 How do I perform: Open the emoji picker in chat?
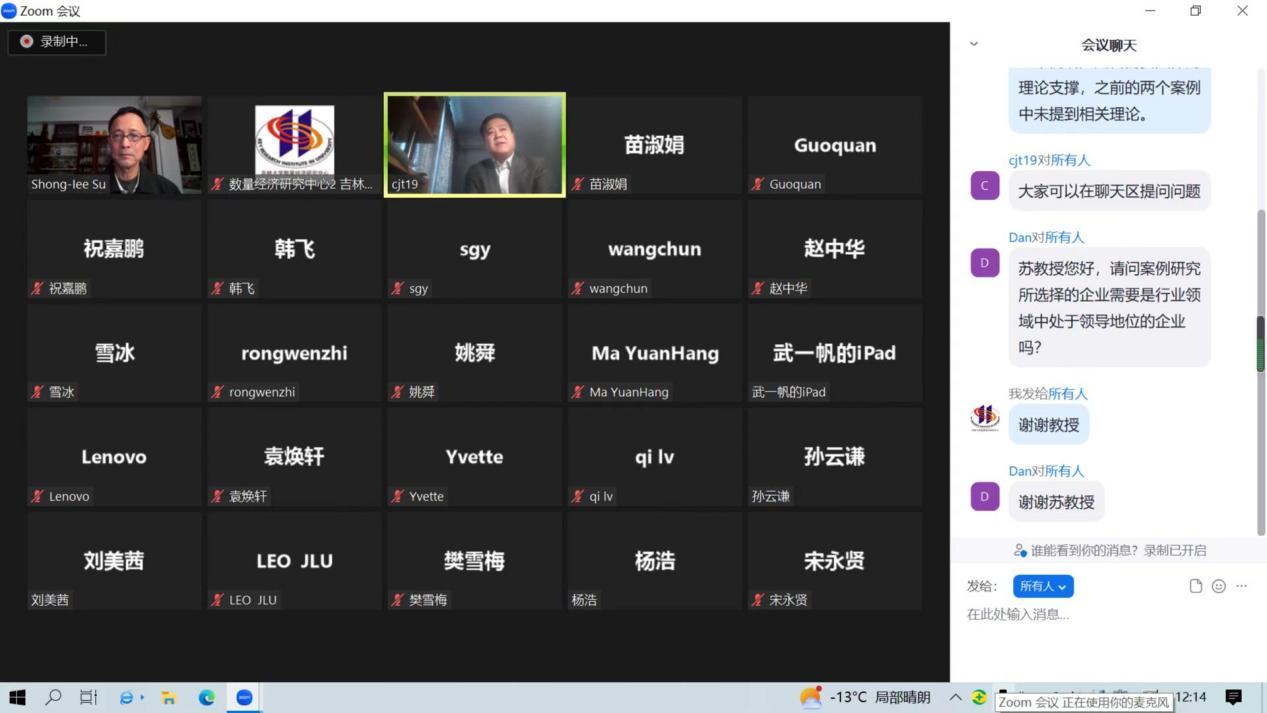pyautogui.click(x=1218, y=586)
